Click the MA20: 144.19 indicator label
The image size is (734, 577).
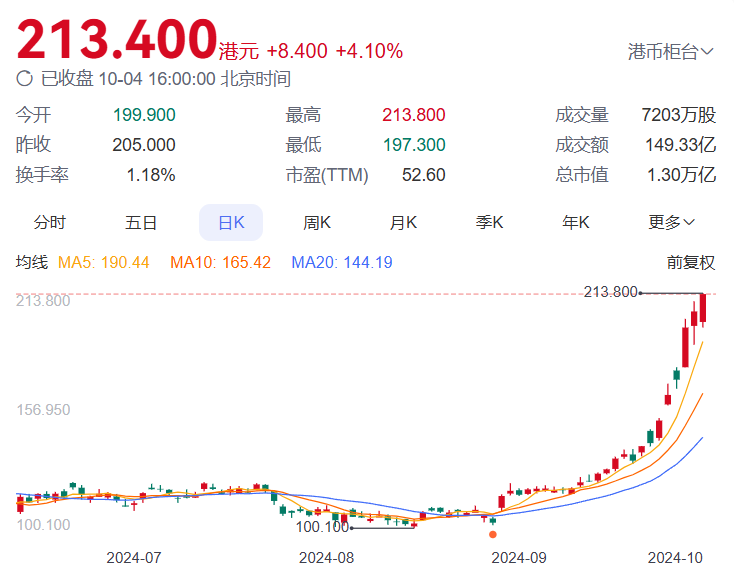pos(342,263)
